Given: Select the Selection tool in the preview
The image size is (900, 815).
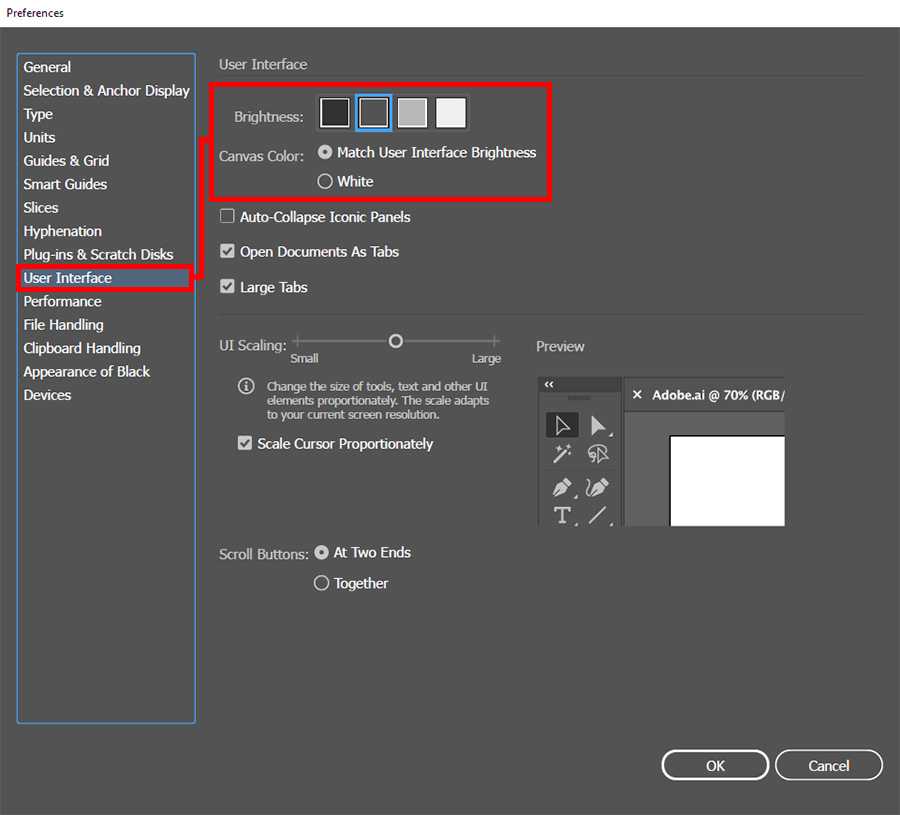Looking at the screenshot, I should pyautogui.click(x=562, y=425).
